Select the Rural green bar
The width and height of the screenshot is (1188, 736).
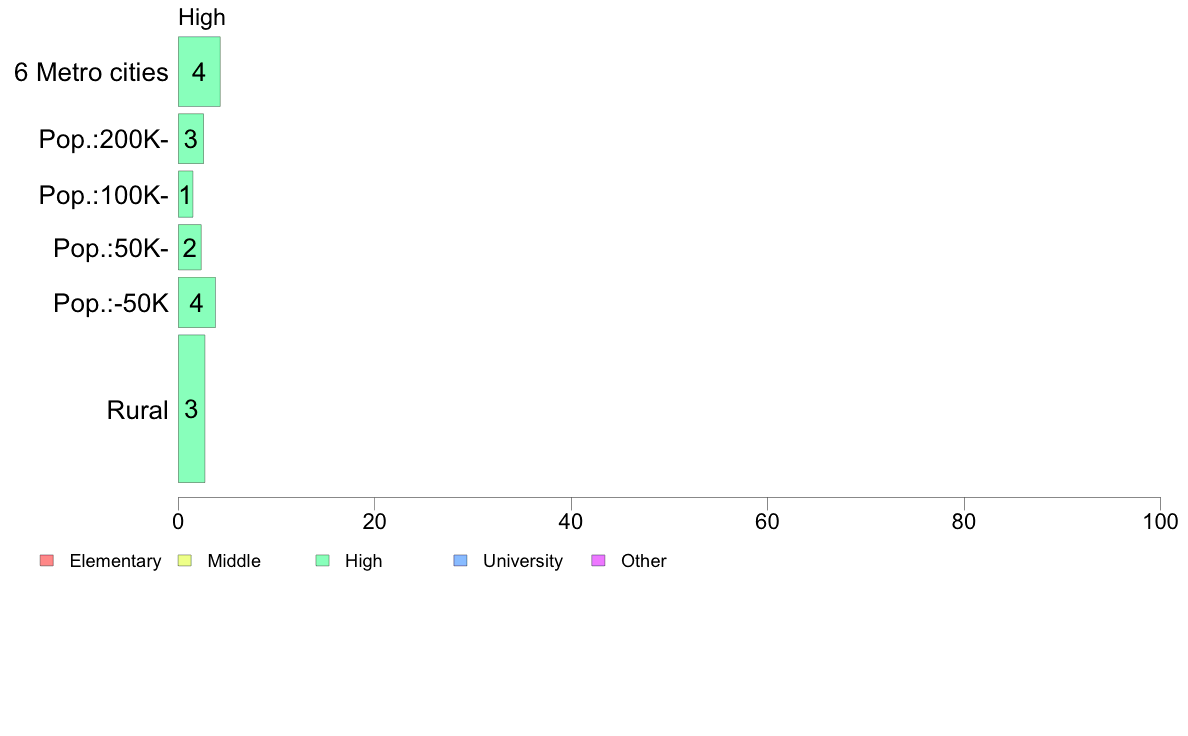[192, 409]
